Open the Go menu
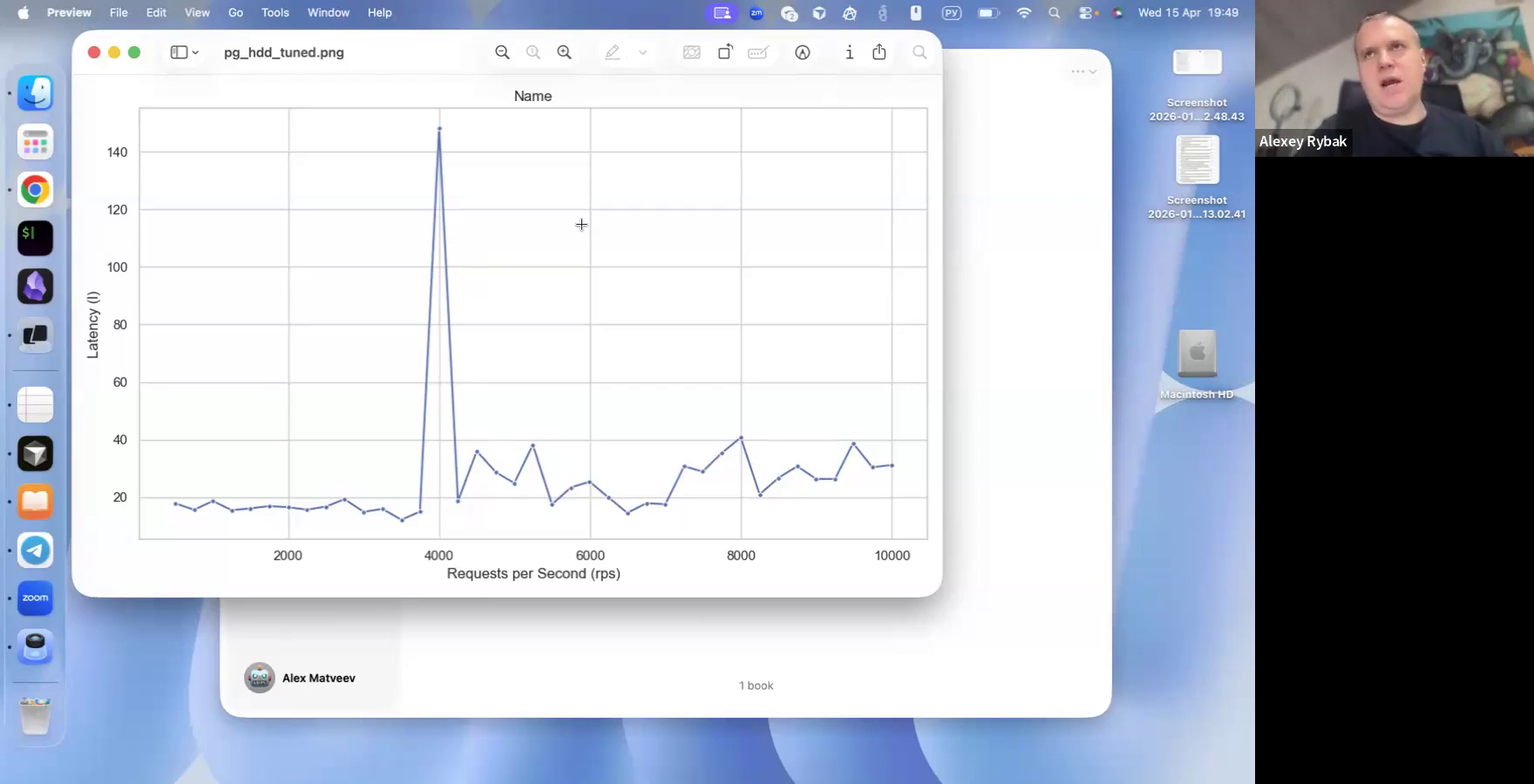The image size is (1534, 784). pos(235,12)
